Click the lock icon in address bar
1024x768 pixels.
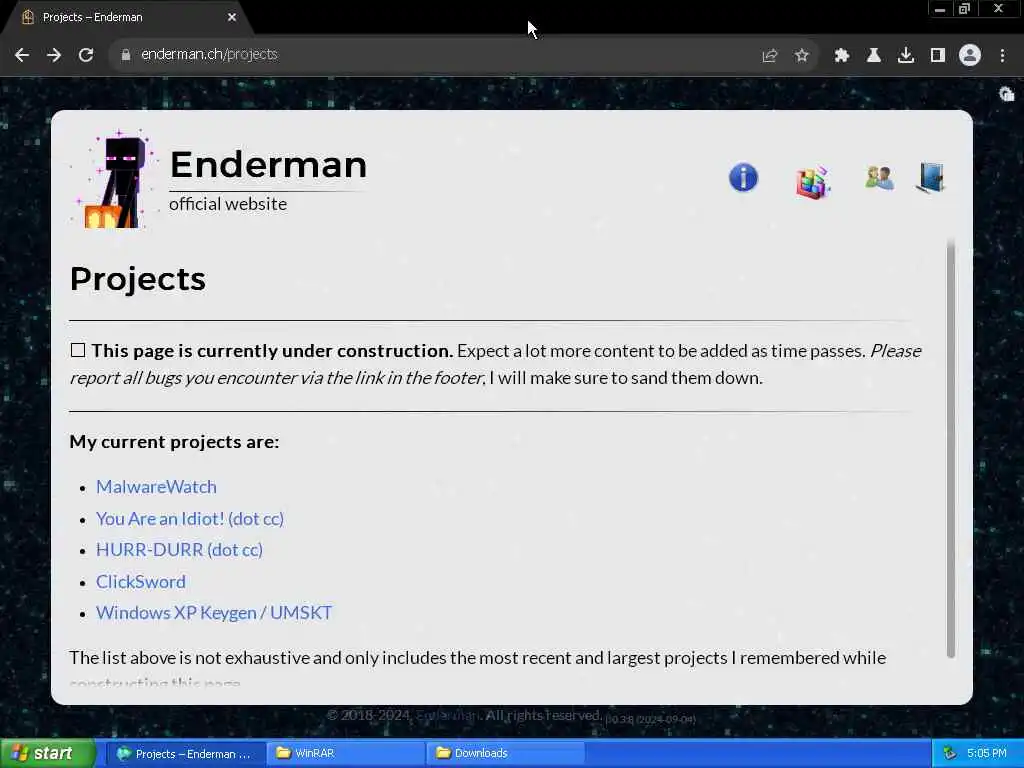click(125, 55)
